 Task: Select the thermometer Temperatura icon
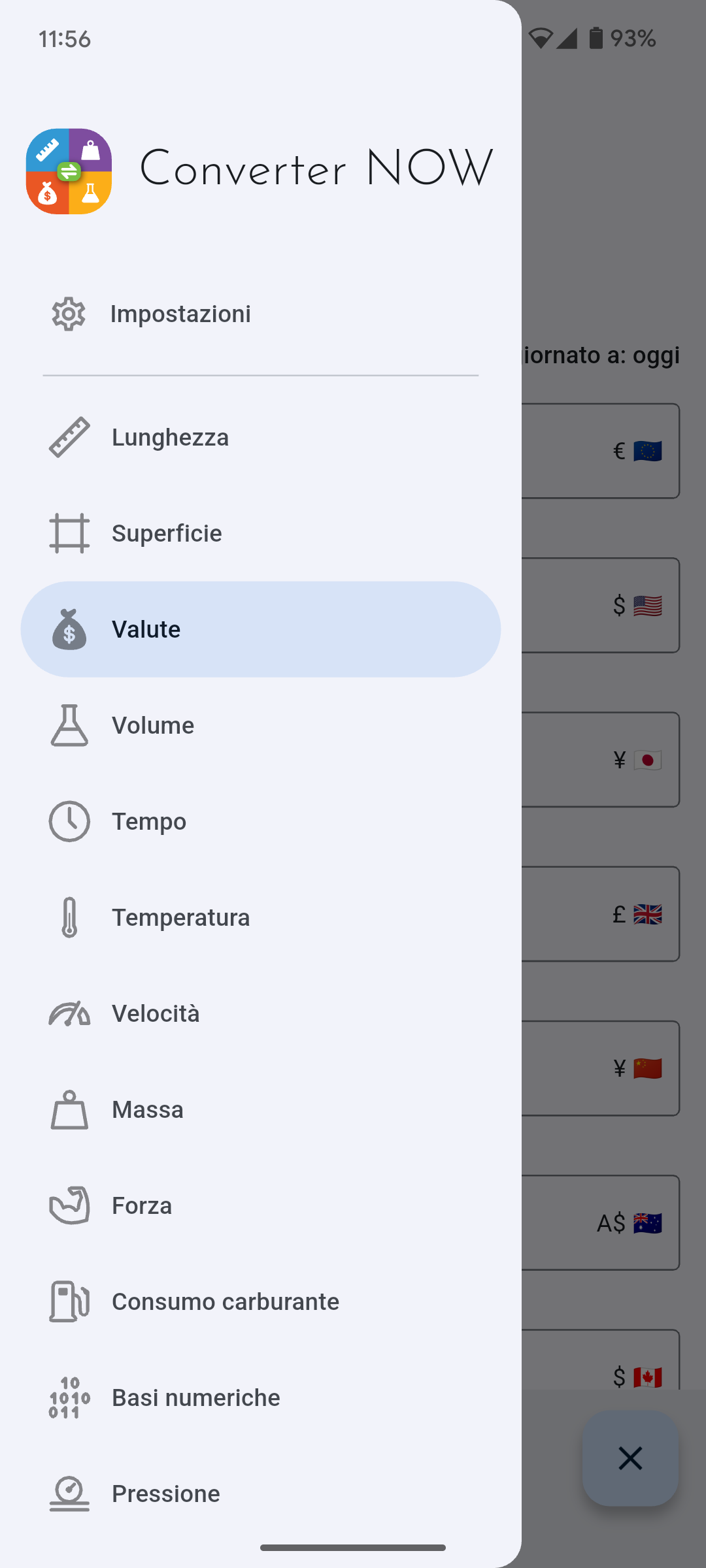(69, 917)
